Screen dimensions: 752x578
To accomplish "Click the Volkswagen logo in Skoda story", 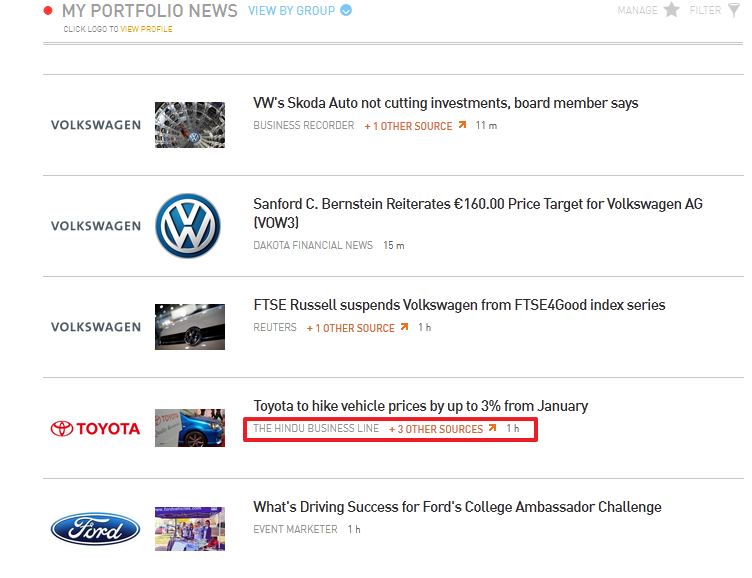I will click(x=96, y=125).
